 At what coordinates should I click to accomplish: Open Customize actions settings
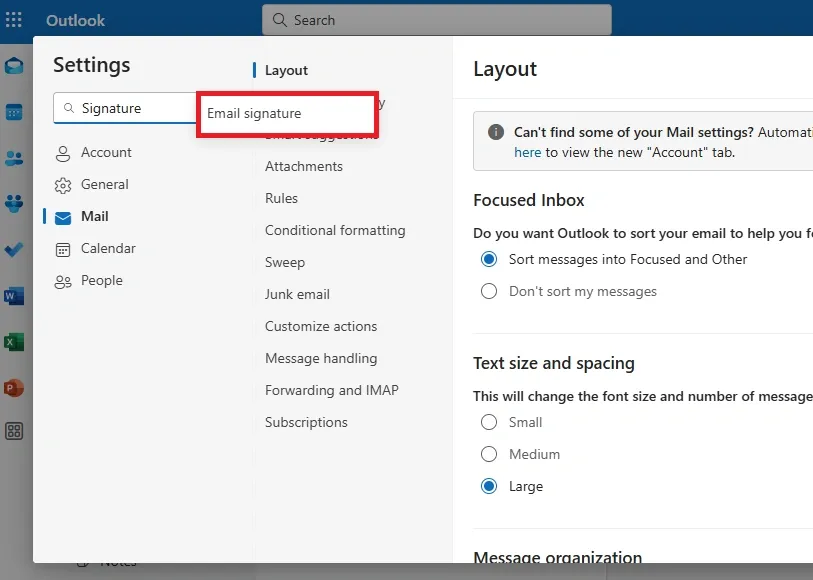321,327
